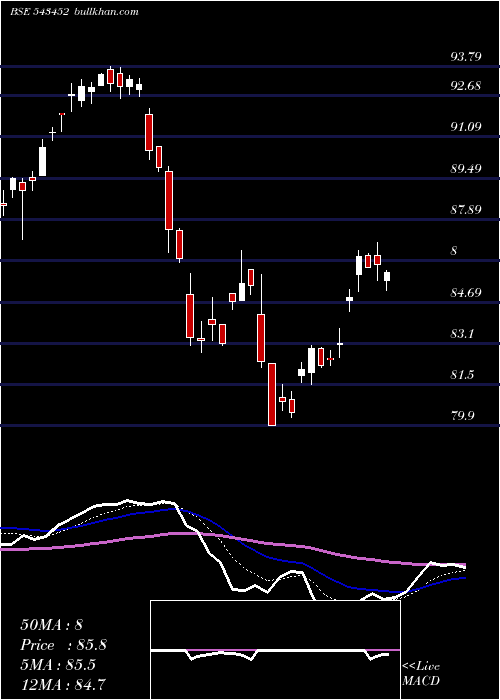The image size is (500, 700).
Task: Click the red candle at the chart peak
Action: [x=110, y=76]
